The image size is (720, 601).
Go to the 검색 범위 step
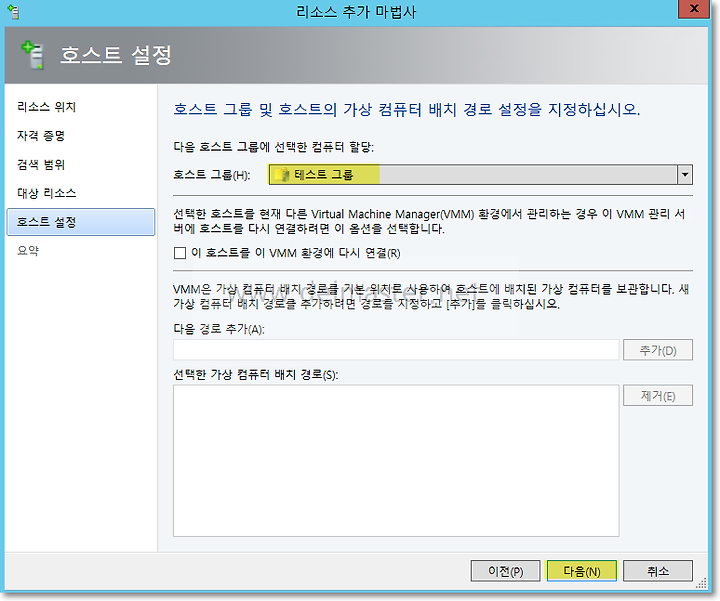coord(41,164)
